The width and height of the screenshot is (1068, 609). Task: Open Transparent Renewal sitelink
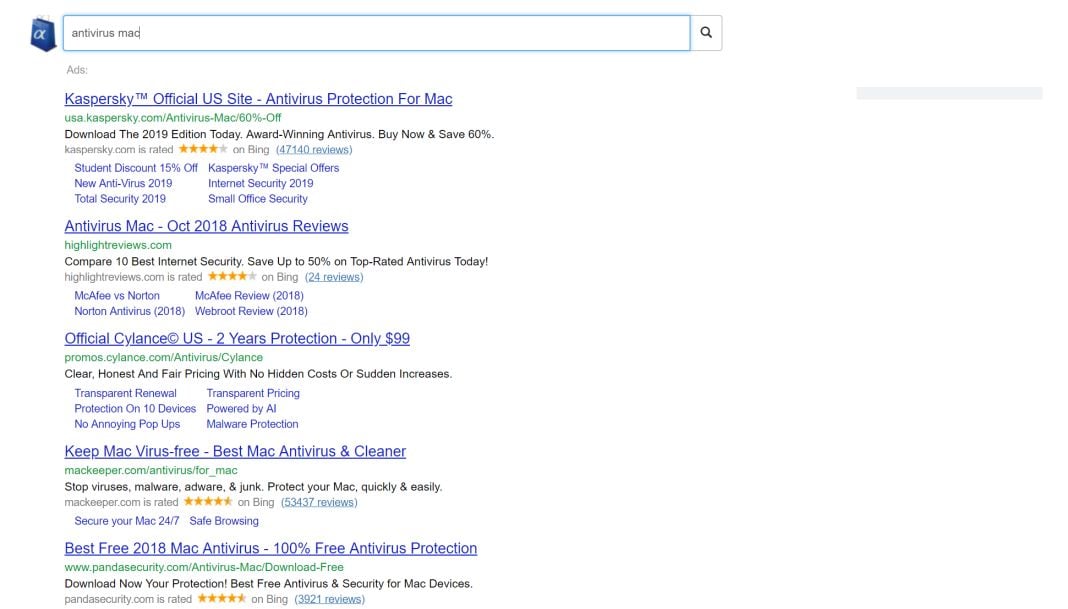click(125, 393)
